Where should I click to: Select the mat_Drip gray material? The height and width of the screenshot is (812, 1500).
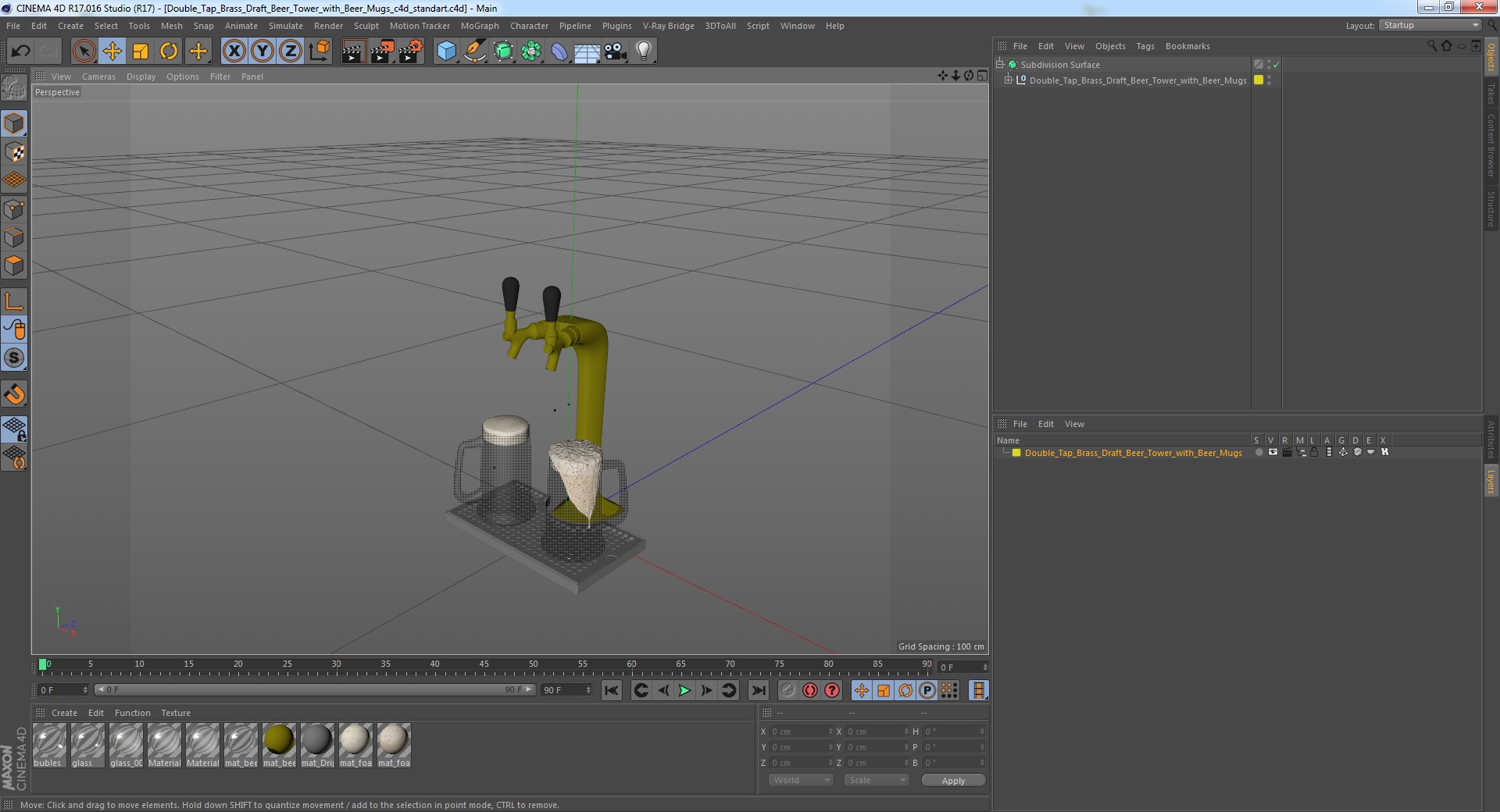click(x=317, y=746)
